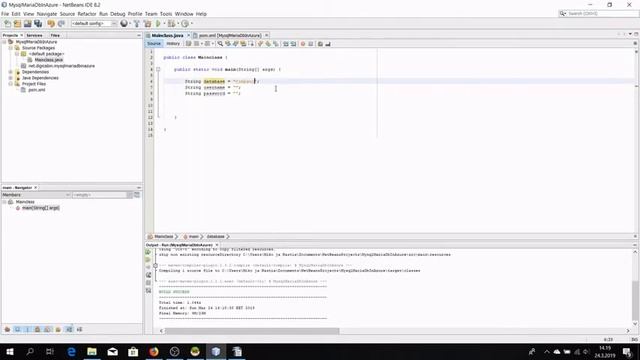Click the green Run Project icon
This screenshot has width=640, height=360.
click(158, 24)
